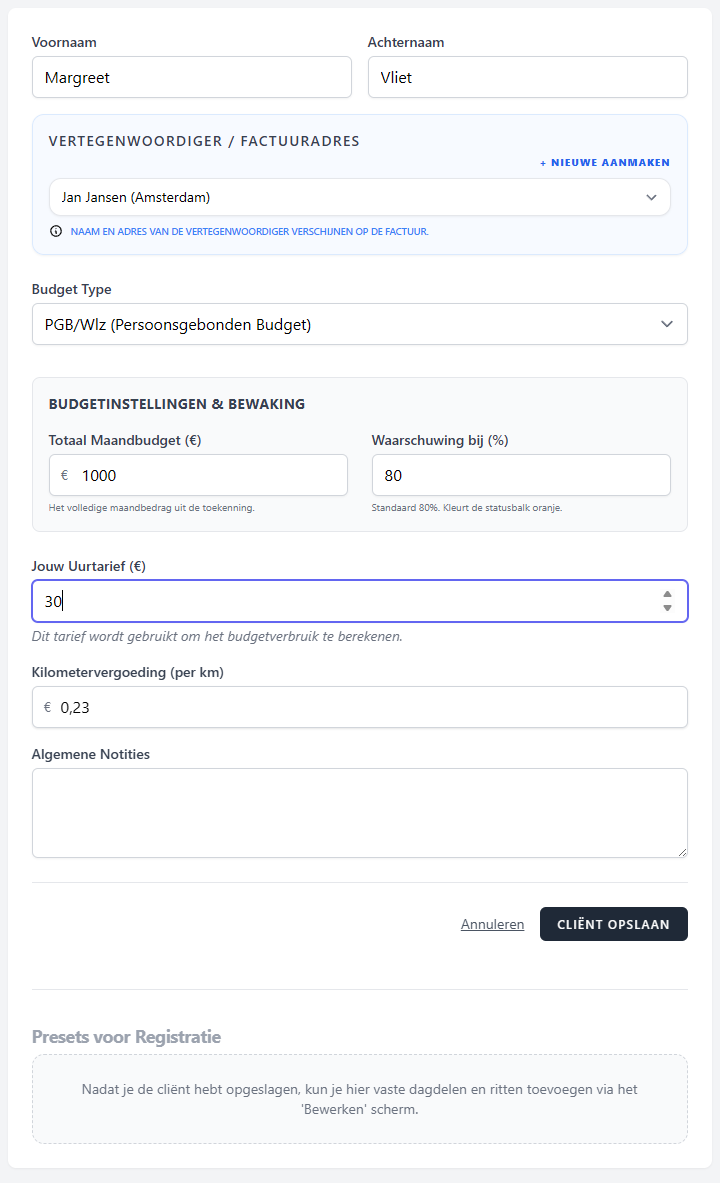Screen dimensions: 720x1183
Task: Click into the Totaal Maandbudget input
Action: point(210,475)
